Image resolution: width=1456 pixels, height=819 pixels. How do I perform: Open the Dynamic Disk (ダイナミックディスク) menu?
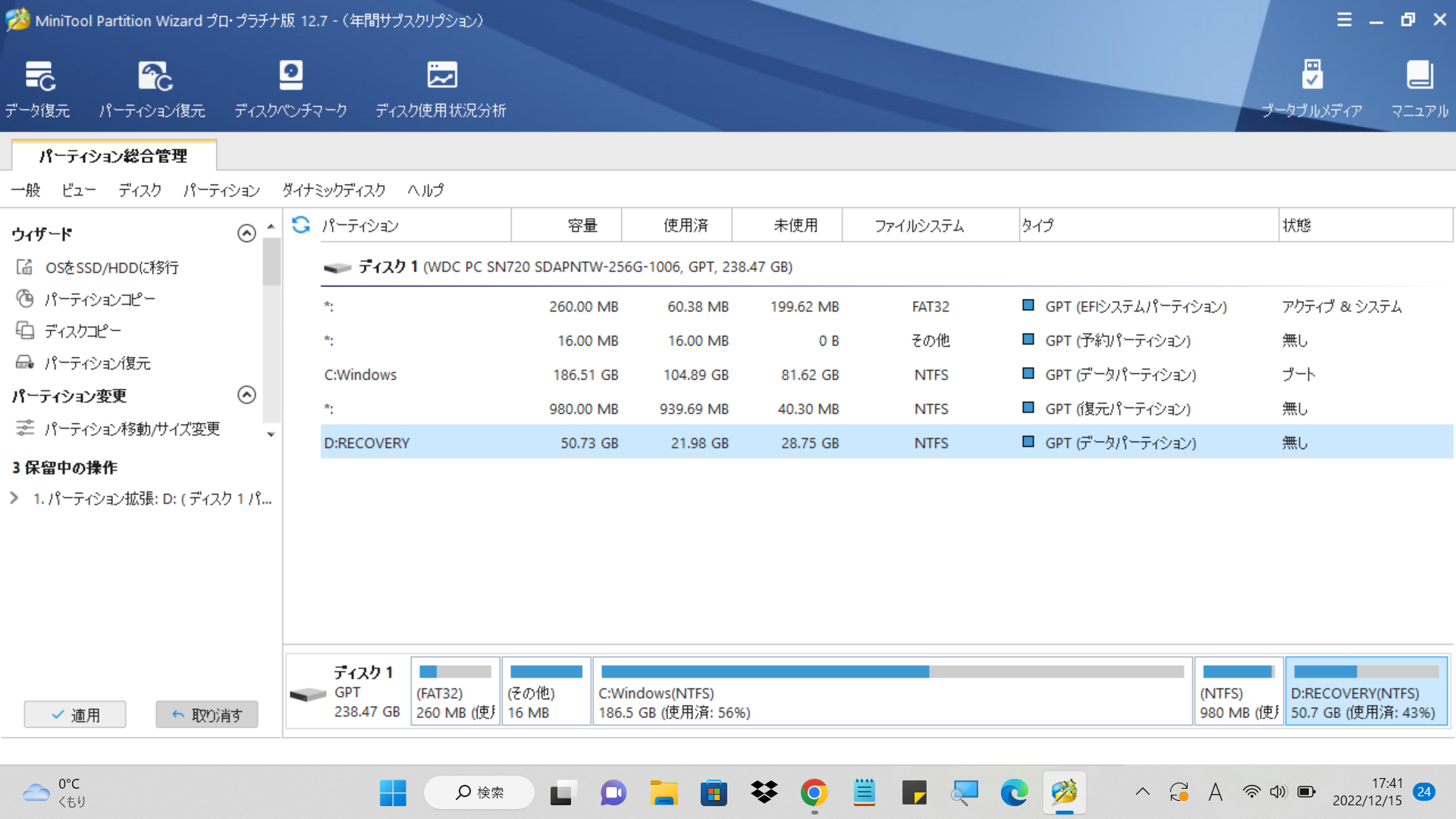[334, 190]
